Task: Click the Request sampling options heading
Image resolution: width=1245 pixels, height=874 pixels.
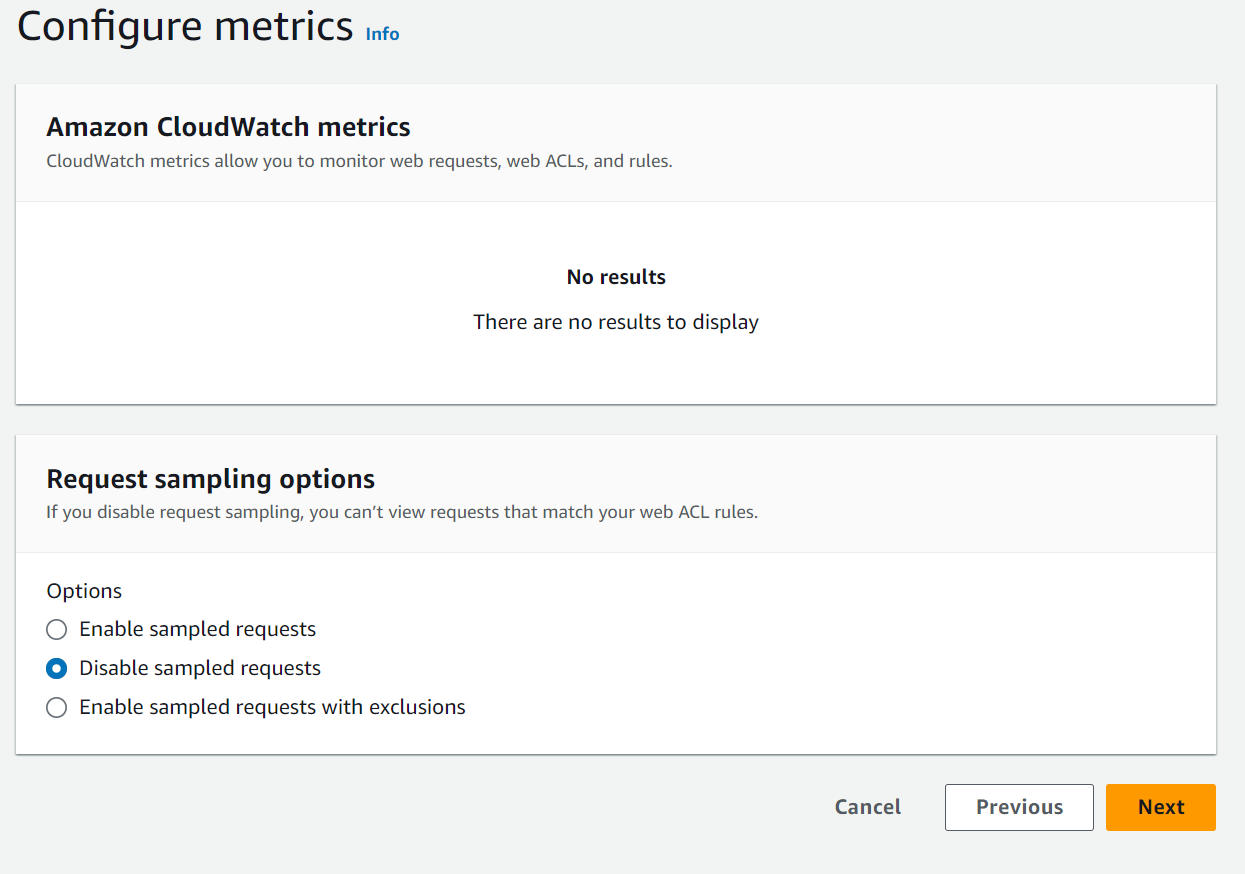Action: coord(211,478)
